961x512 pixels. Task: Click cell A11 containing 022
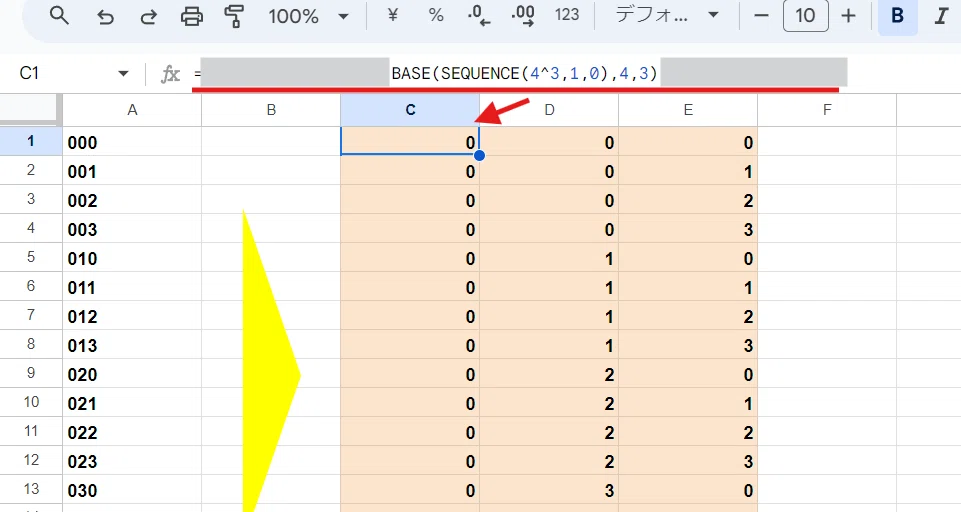[x=132, y=432]
